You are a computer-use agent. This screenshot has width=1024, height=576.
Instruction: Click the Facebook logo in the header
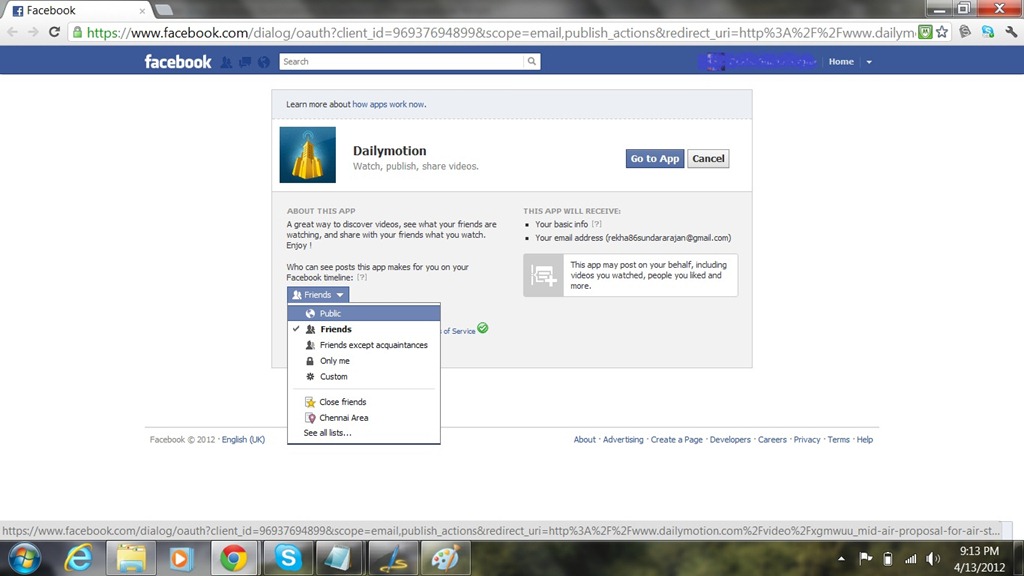(x=178, y=62)
